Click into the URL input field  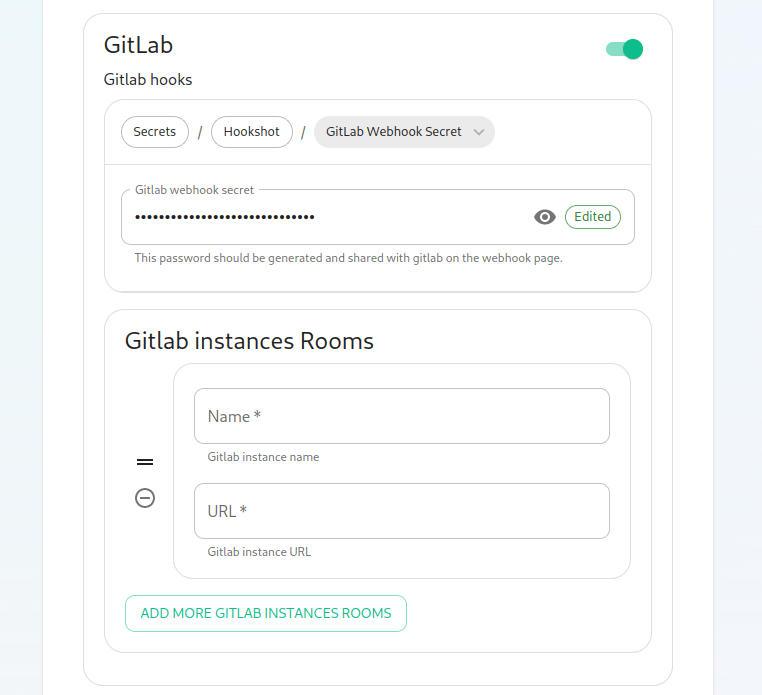[x=402, y=511]
